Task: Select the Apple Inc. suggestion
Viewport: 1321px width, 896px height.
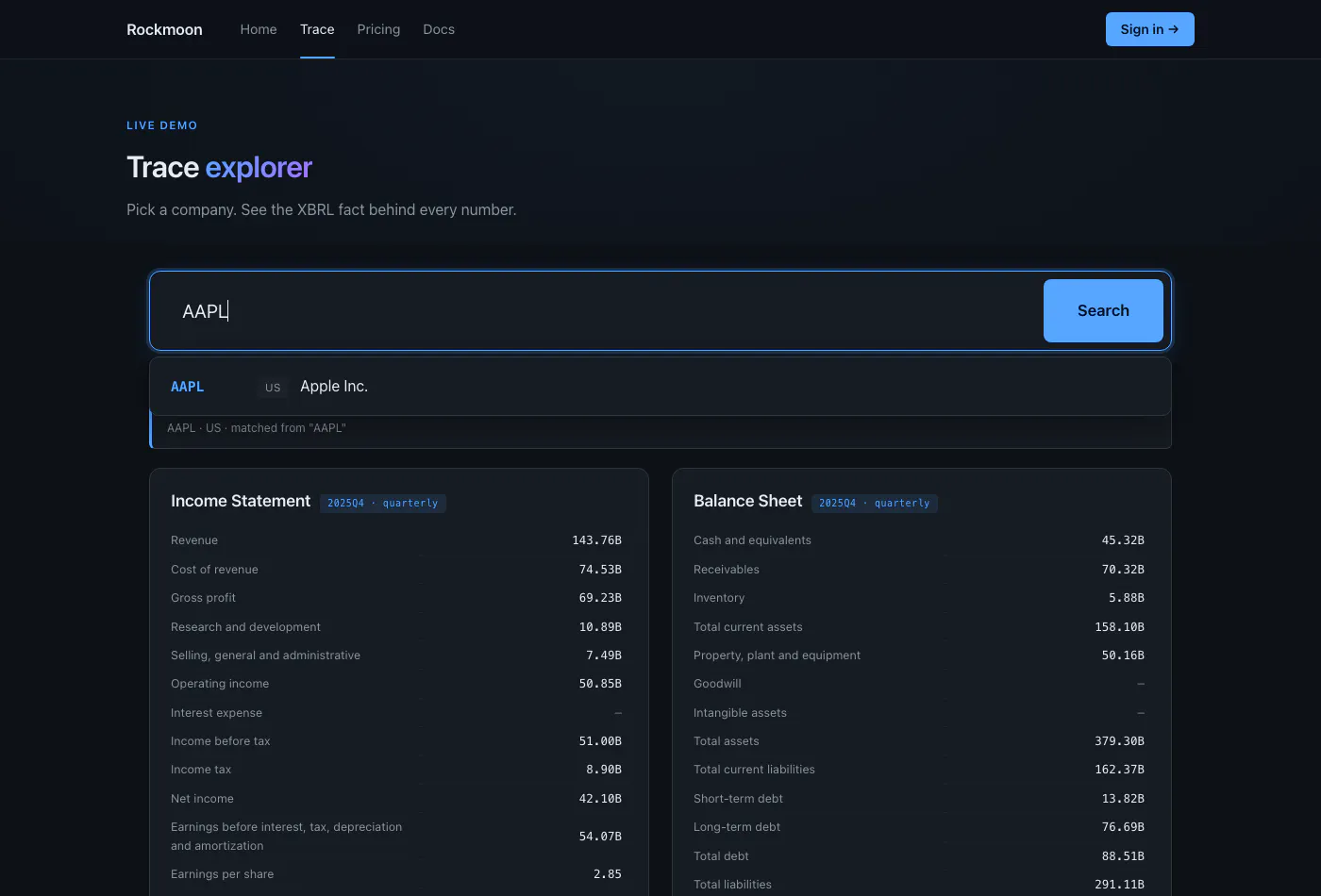Action: click(x=660, y=387)
